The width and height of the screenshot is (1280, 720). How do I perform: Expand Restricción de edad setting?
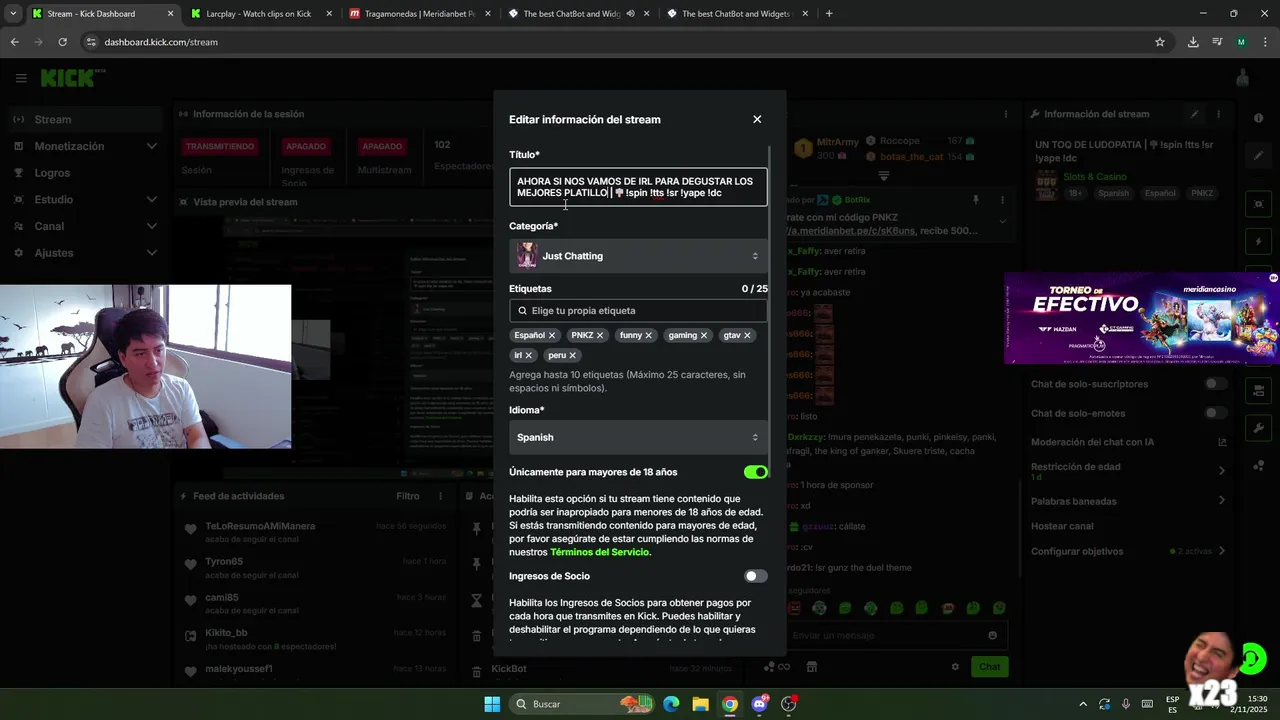(1129, 470)
